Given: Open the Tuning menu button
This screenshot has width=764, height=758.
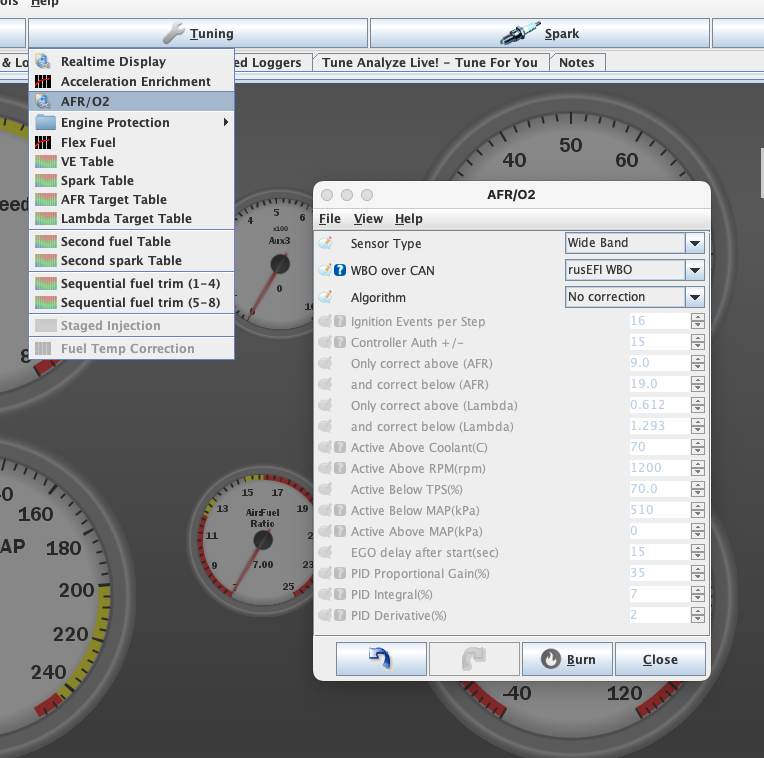Looking at the screenshot, I should pos(198,33).
